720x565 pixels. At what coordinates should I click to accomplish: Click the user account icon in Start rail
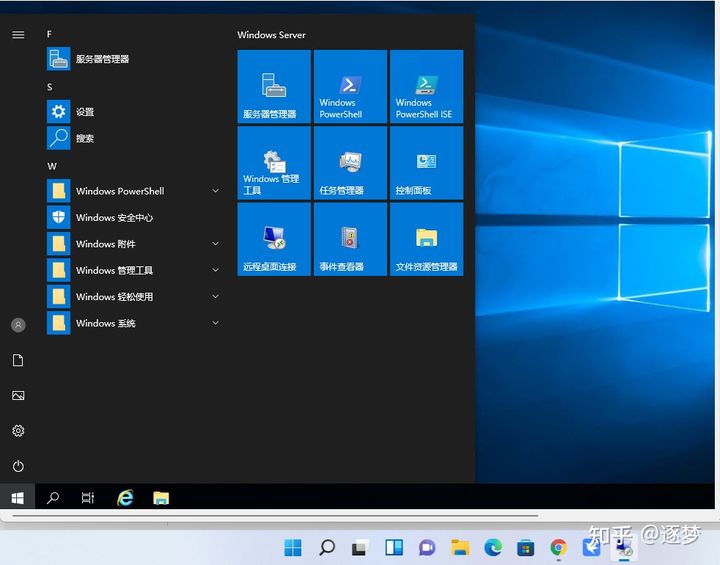[18, 325]
